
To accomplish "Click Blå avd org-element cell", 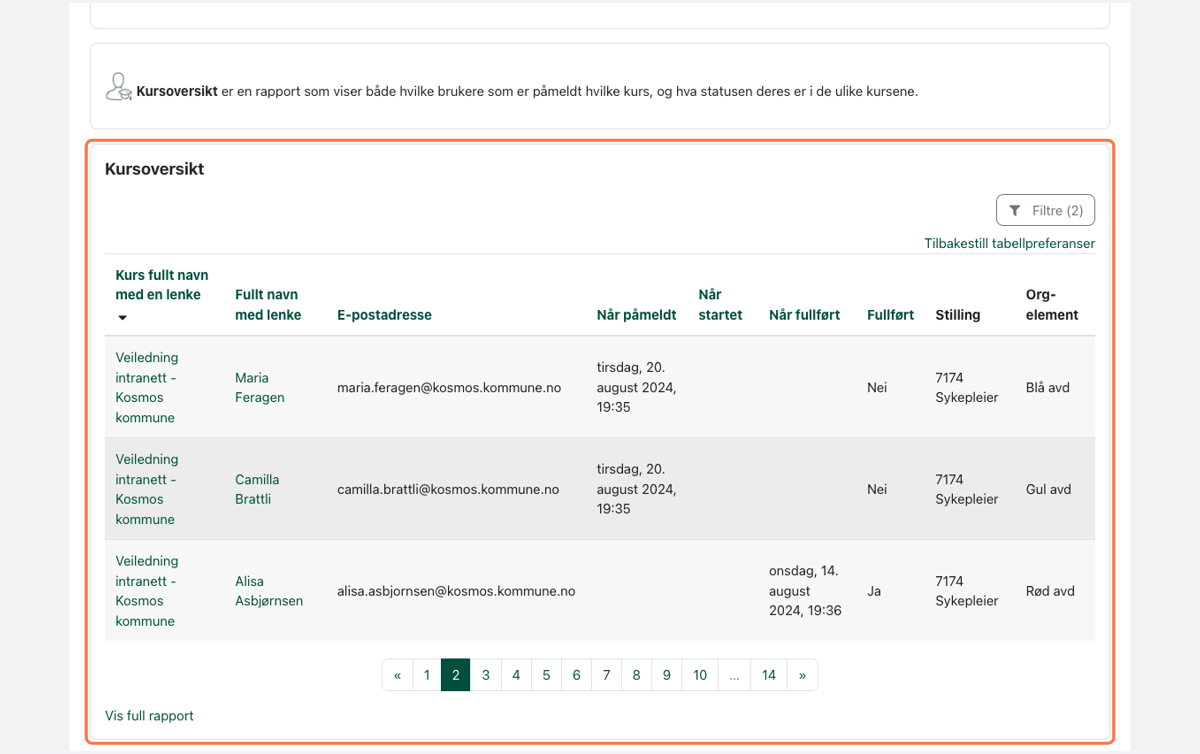I will (1048, 388).
